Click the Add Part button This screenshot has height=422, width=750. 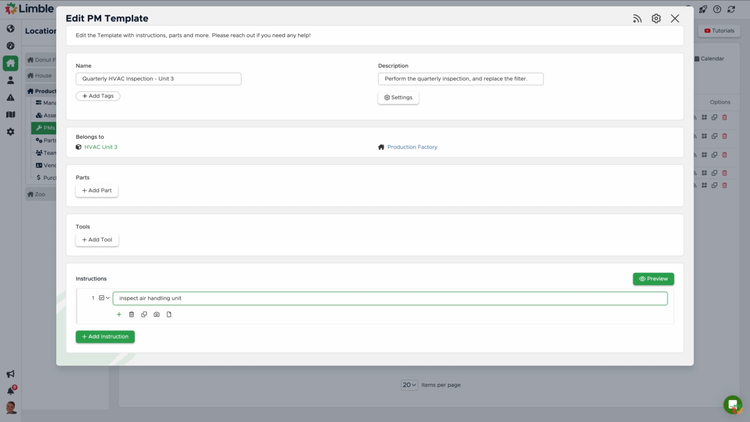(x=97, y=190)
